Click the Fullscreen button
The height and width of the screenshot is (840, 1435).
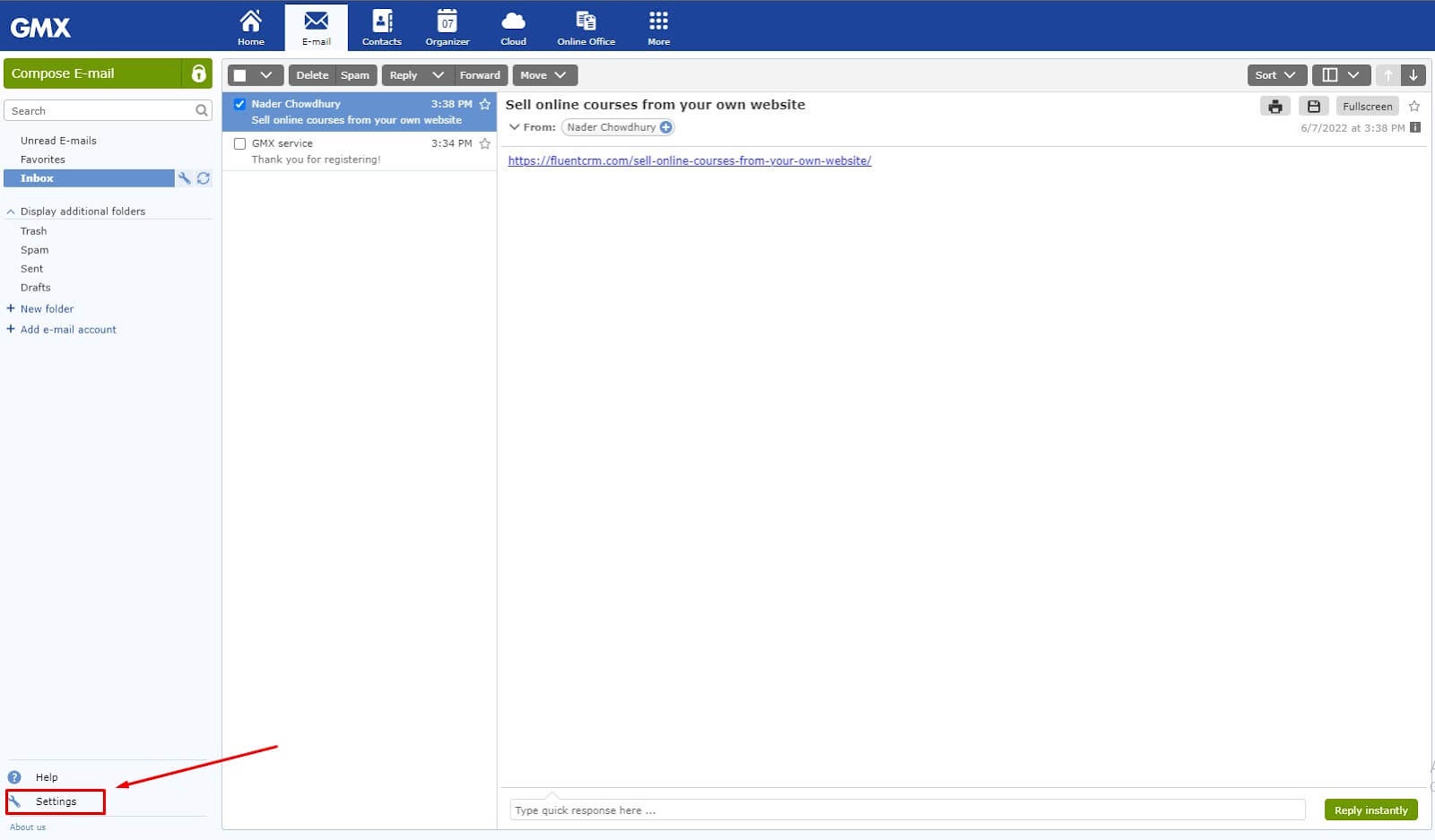pos(1368,107)
